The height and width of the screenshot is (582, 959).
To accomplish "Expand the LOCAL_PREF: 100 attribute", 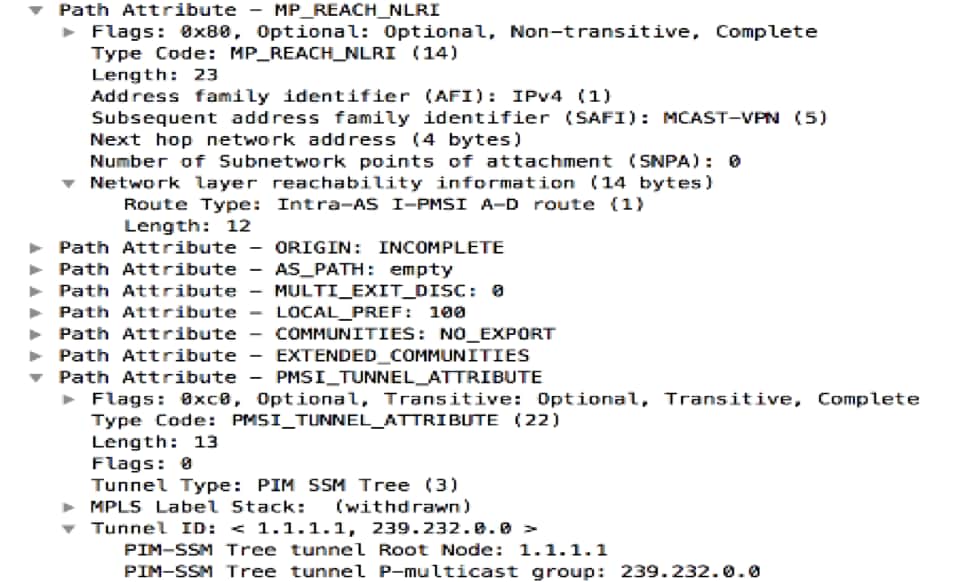I will pyautogui.click(x=37, y=313).
